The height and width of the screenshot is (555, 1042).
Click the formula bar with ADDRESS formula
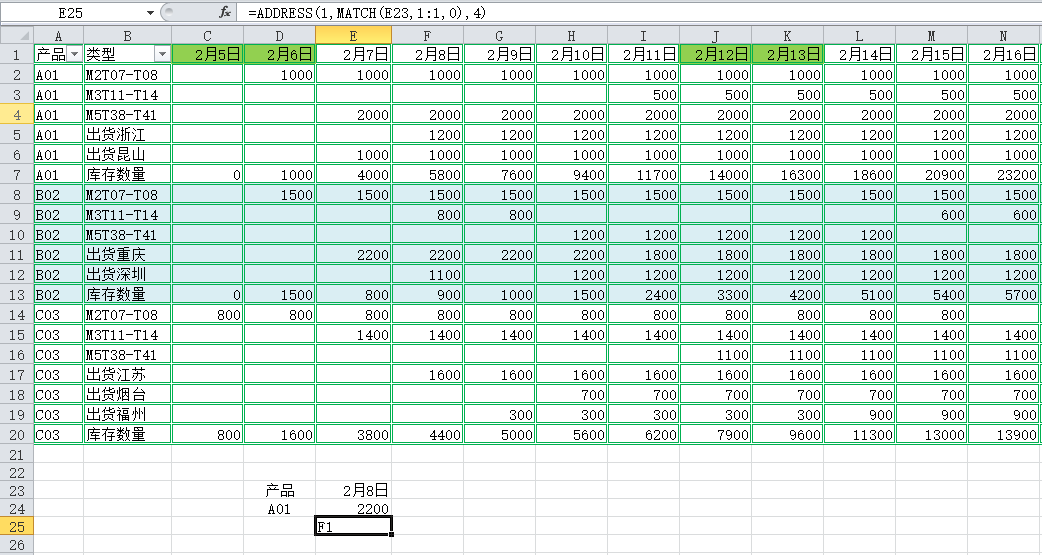click(x=640, y=12)
